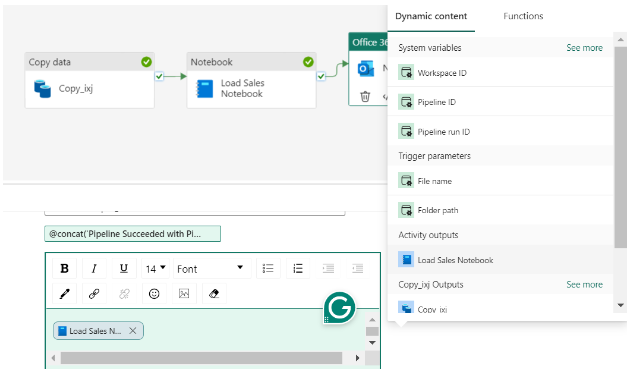Click the dynamic content panel scroll up arrow
The image size is (630, 379).
click(x=620, y=39)
